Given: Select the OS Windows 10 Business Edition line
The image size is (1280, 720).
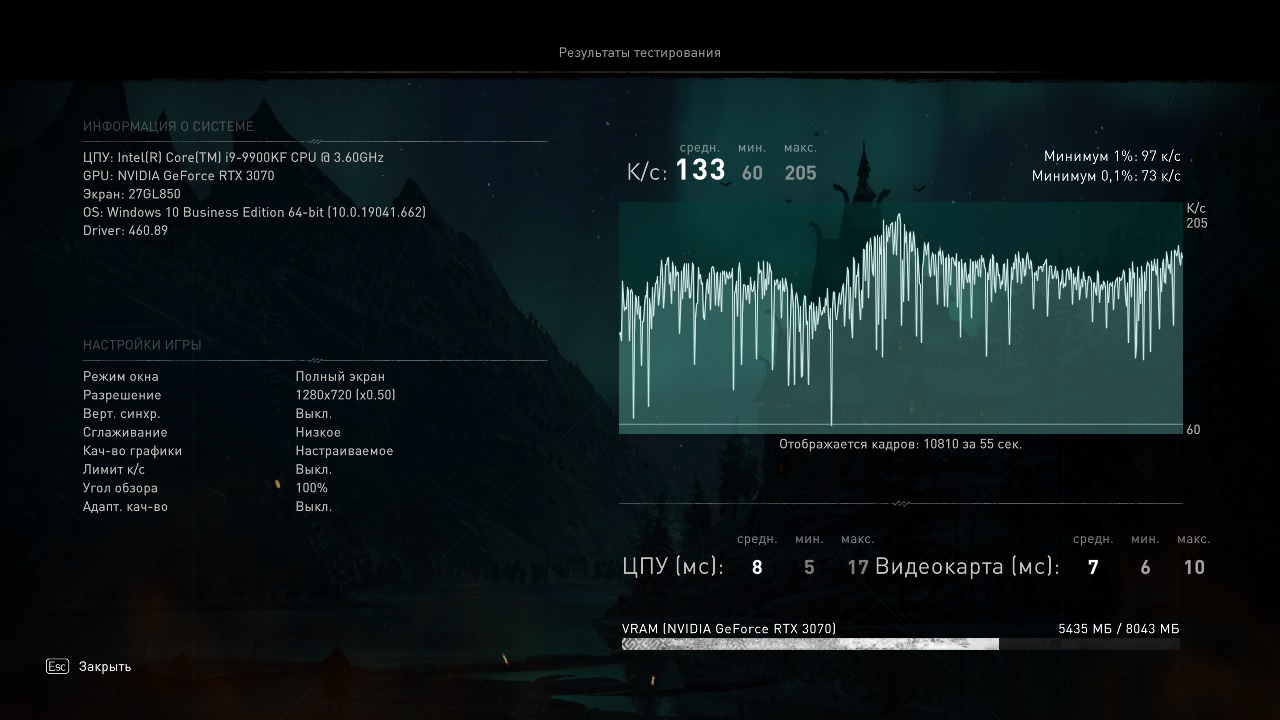Looking at the screenshot, I should [254, 212].
